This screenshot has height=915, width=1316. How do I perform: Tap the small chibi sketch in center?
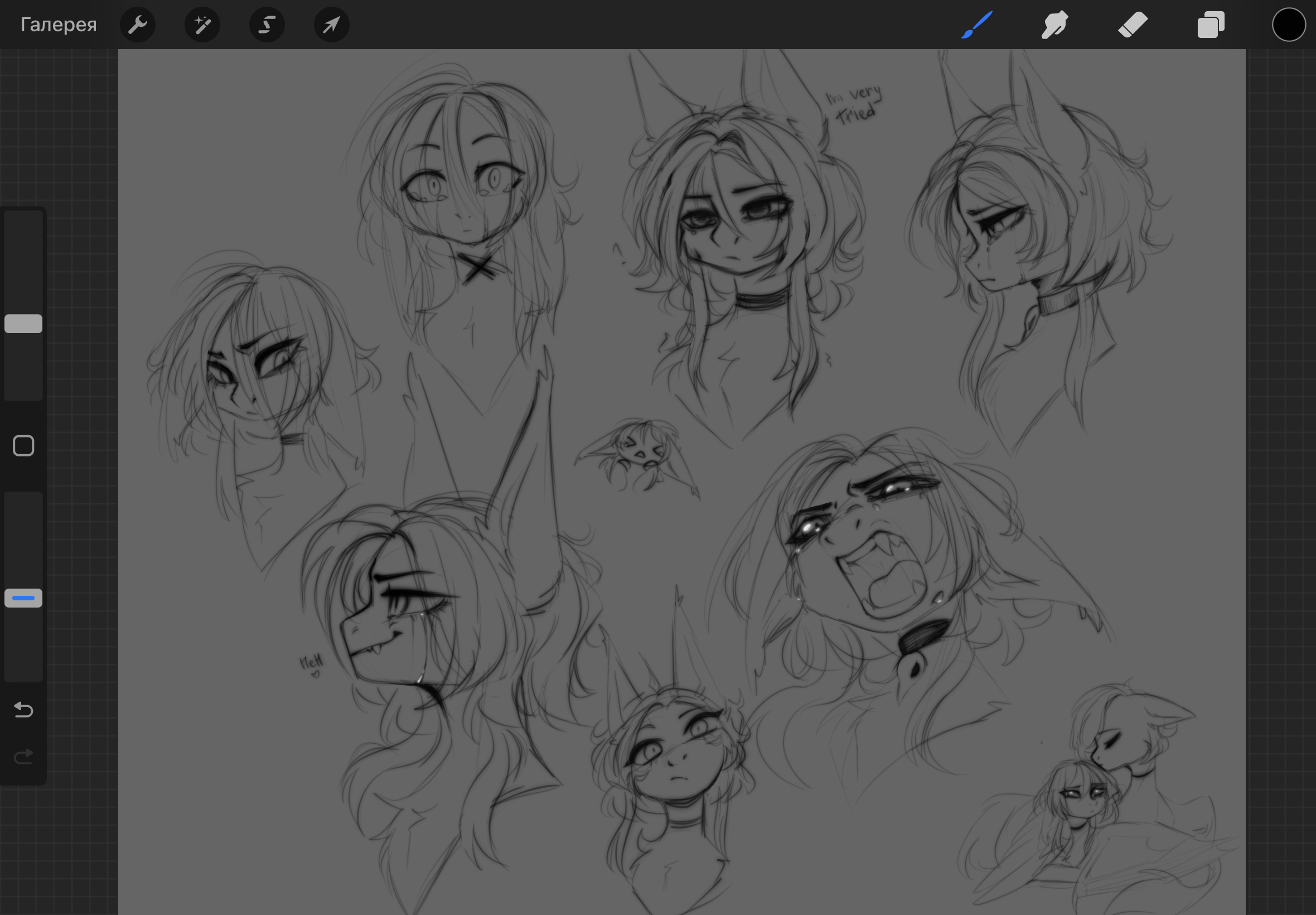click(639, 453)
